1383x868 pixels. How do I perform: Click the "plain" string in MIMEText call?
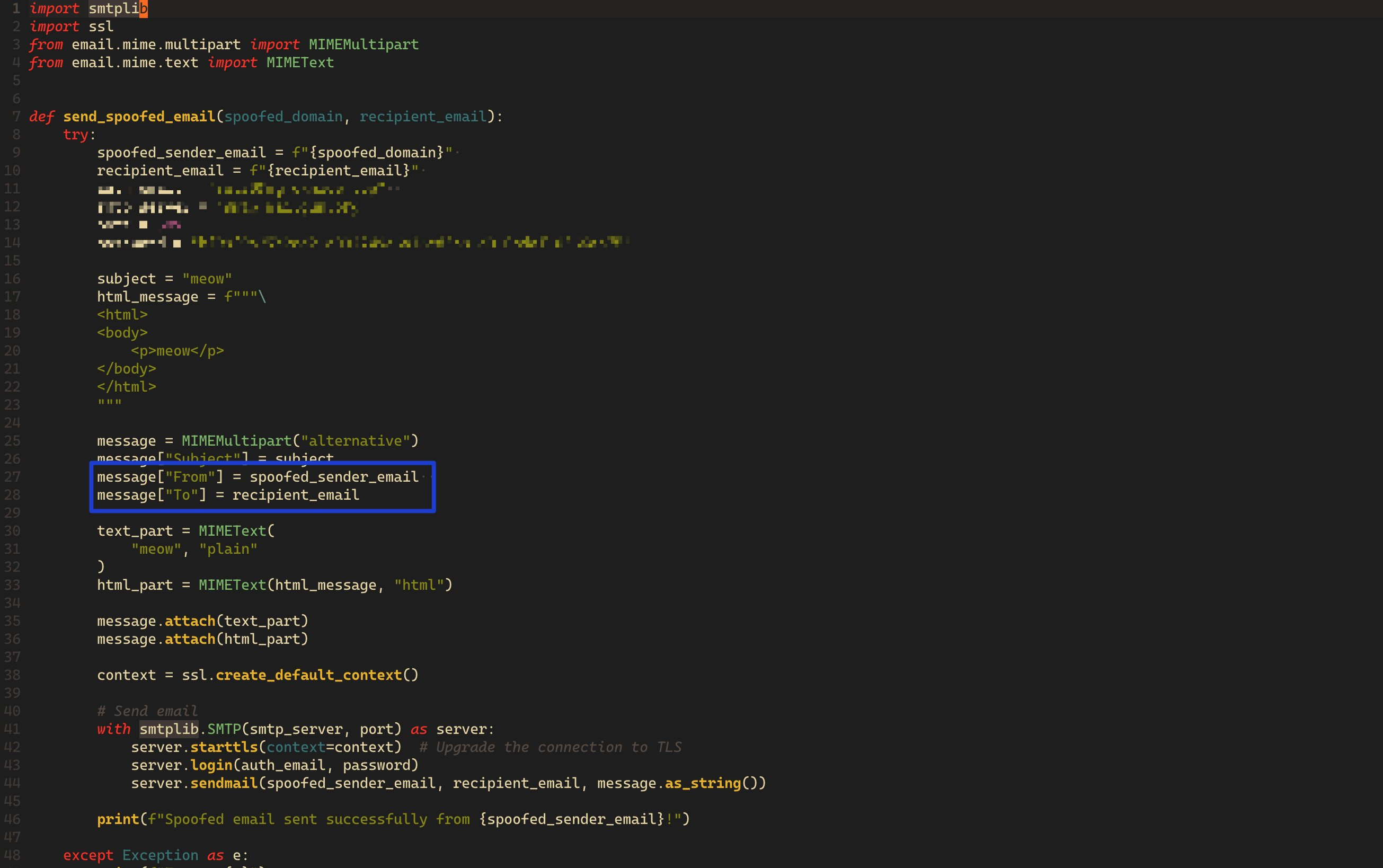pyautogui.click(x=228, y=550)
